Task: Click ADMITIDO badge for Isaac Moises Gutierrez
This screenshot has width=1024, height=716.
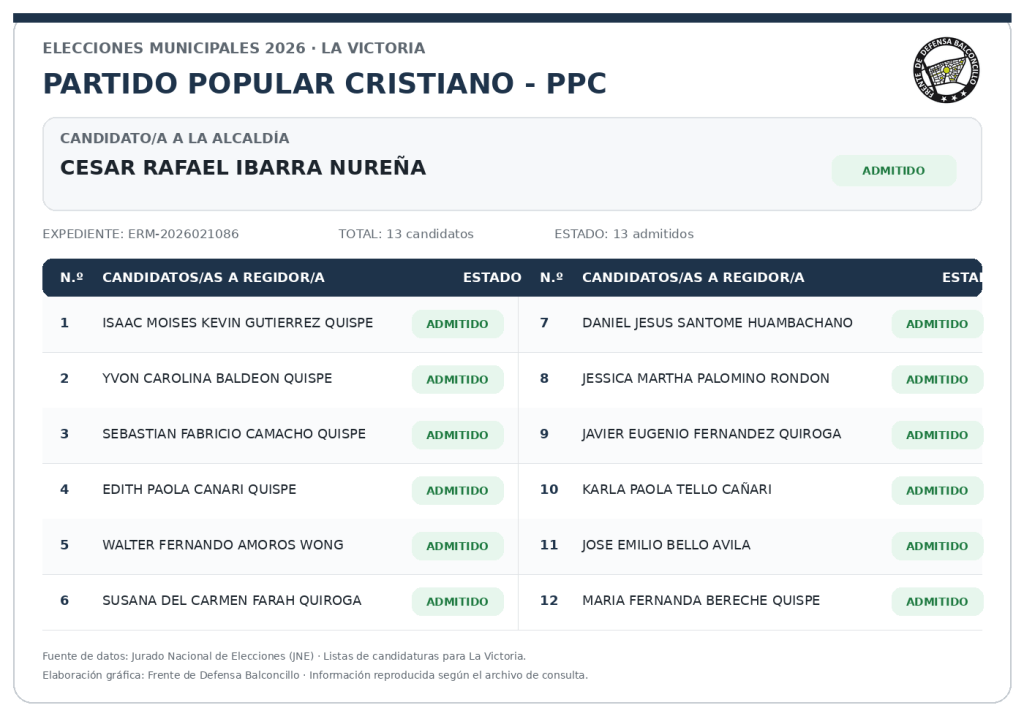Action: 457,324
